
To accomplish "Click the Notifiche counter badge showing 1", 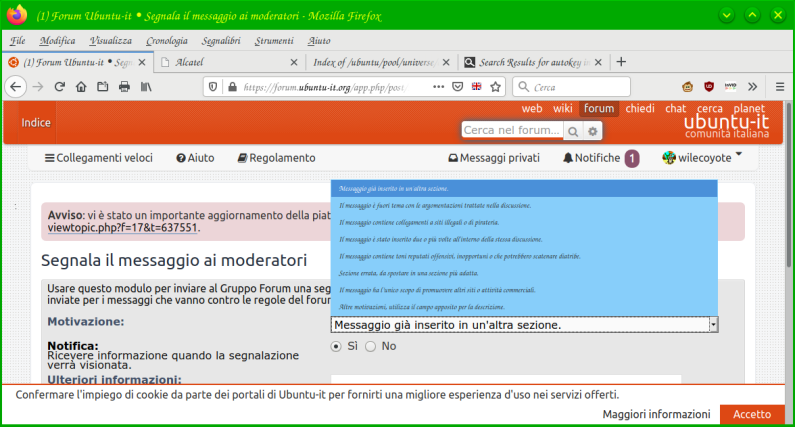I will (632, 158).
